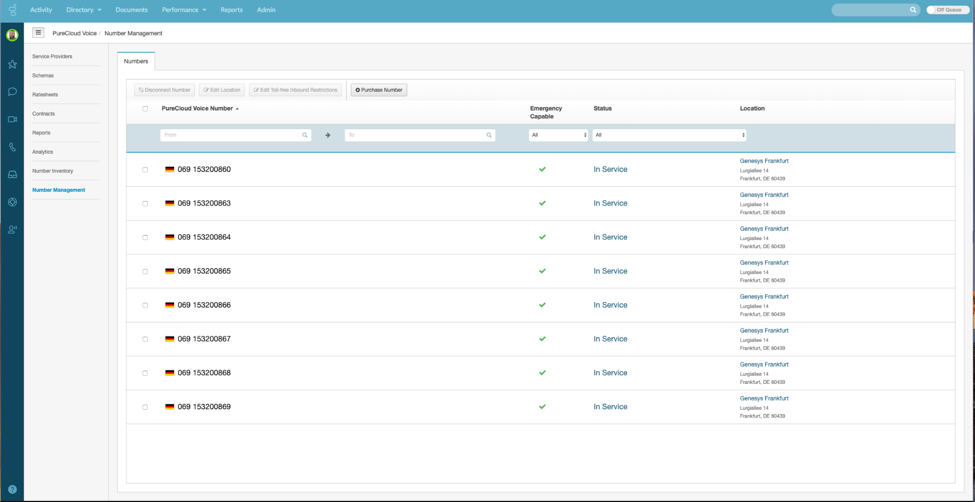Open the Documents menu item

(x=132, y=10)
